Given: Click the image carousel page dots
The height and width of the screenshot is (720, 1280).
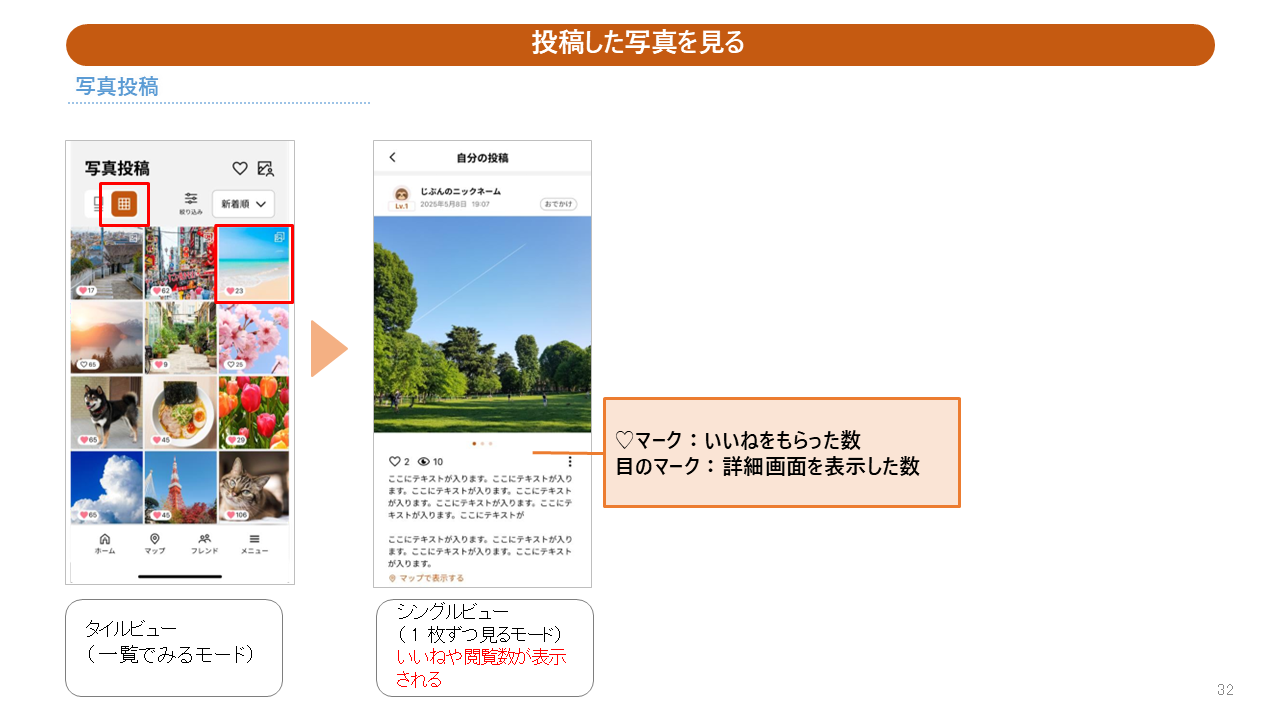Looking at the screenshot, I should (x=482, y=442).
